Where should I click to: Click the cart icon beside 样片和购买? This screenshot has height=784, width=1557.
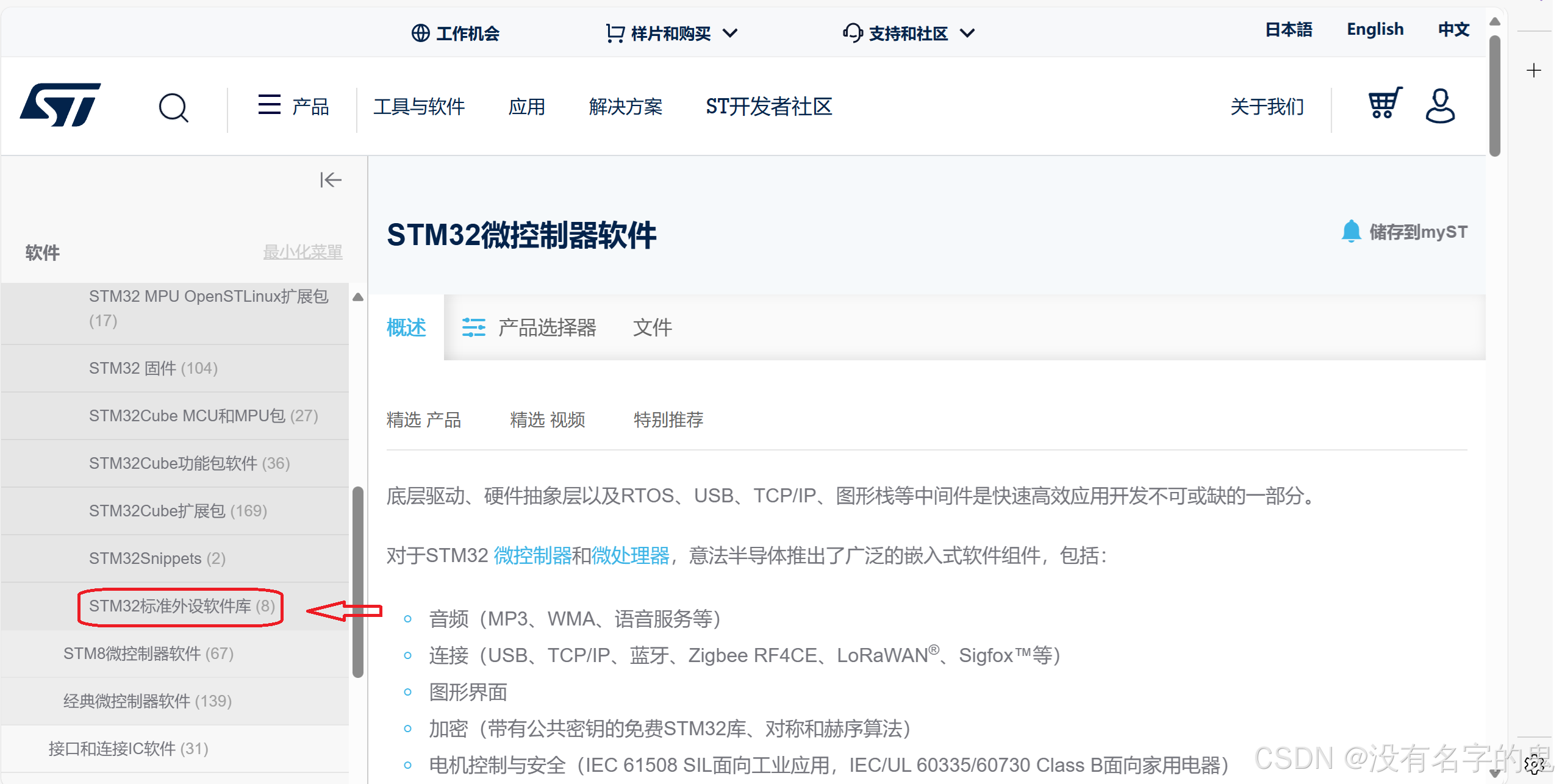[x=615, y=33]
